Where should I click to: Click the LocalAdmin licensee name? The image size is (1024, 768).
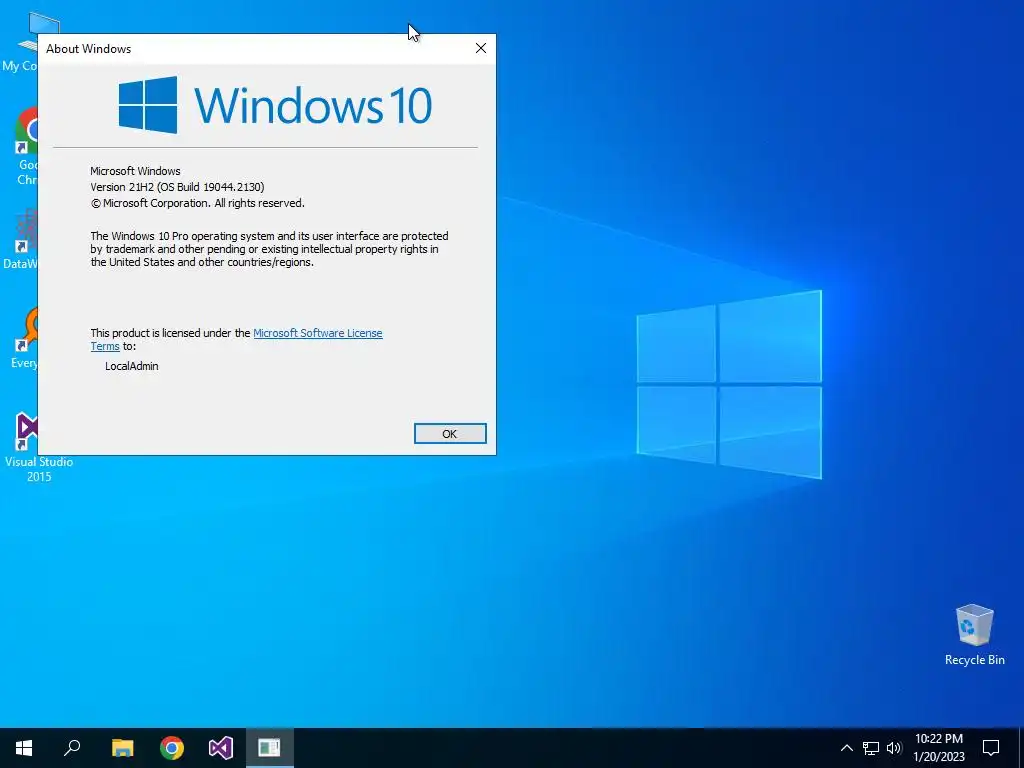tap(131, 366)
